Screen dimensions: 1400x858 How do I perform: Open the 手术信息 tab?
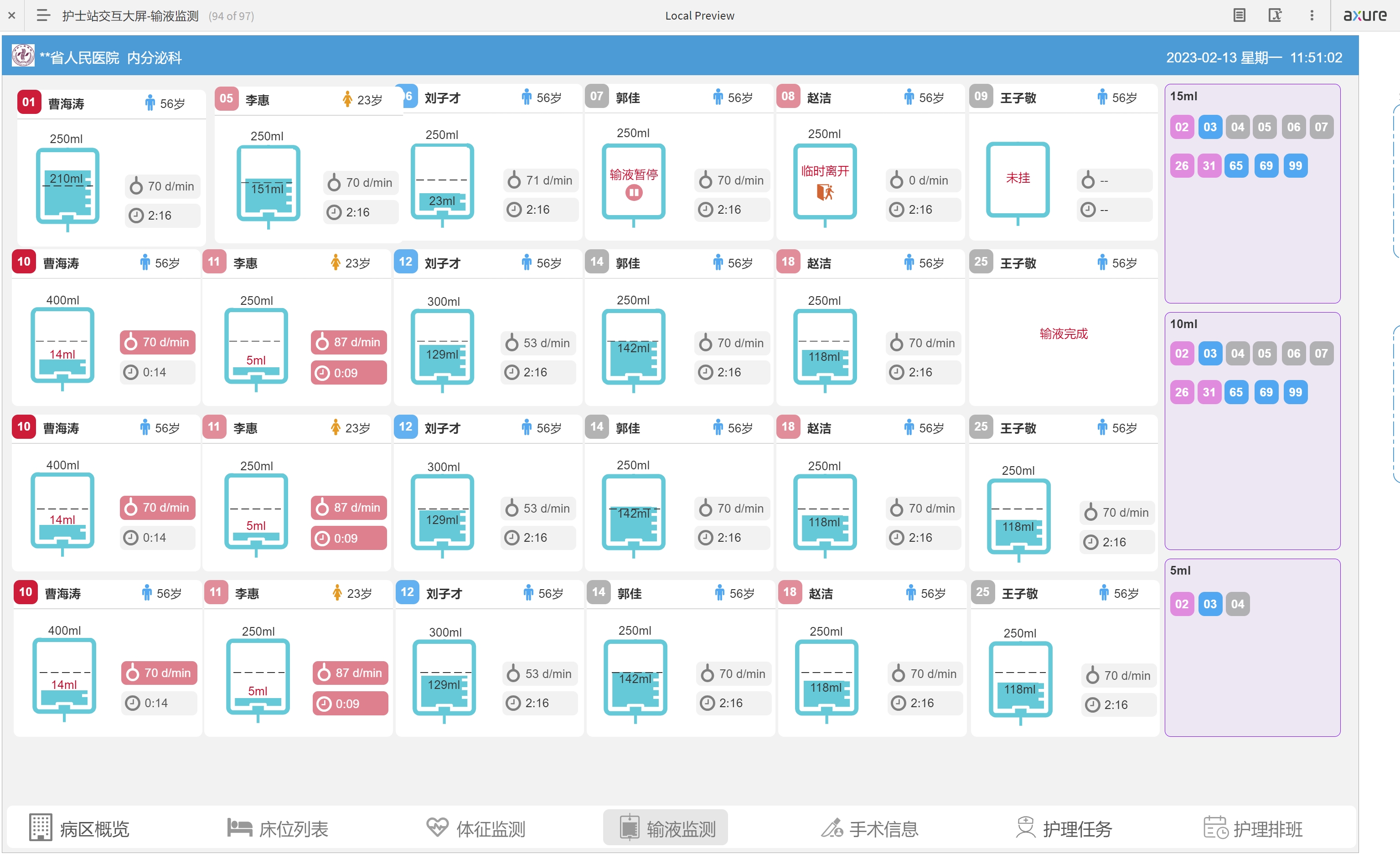point(870,828)
